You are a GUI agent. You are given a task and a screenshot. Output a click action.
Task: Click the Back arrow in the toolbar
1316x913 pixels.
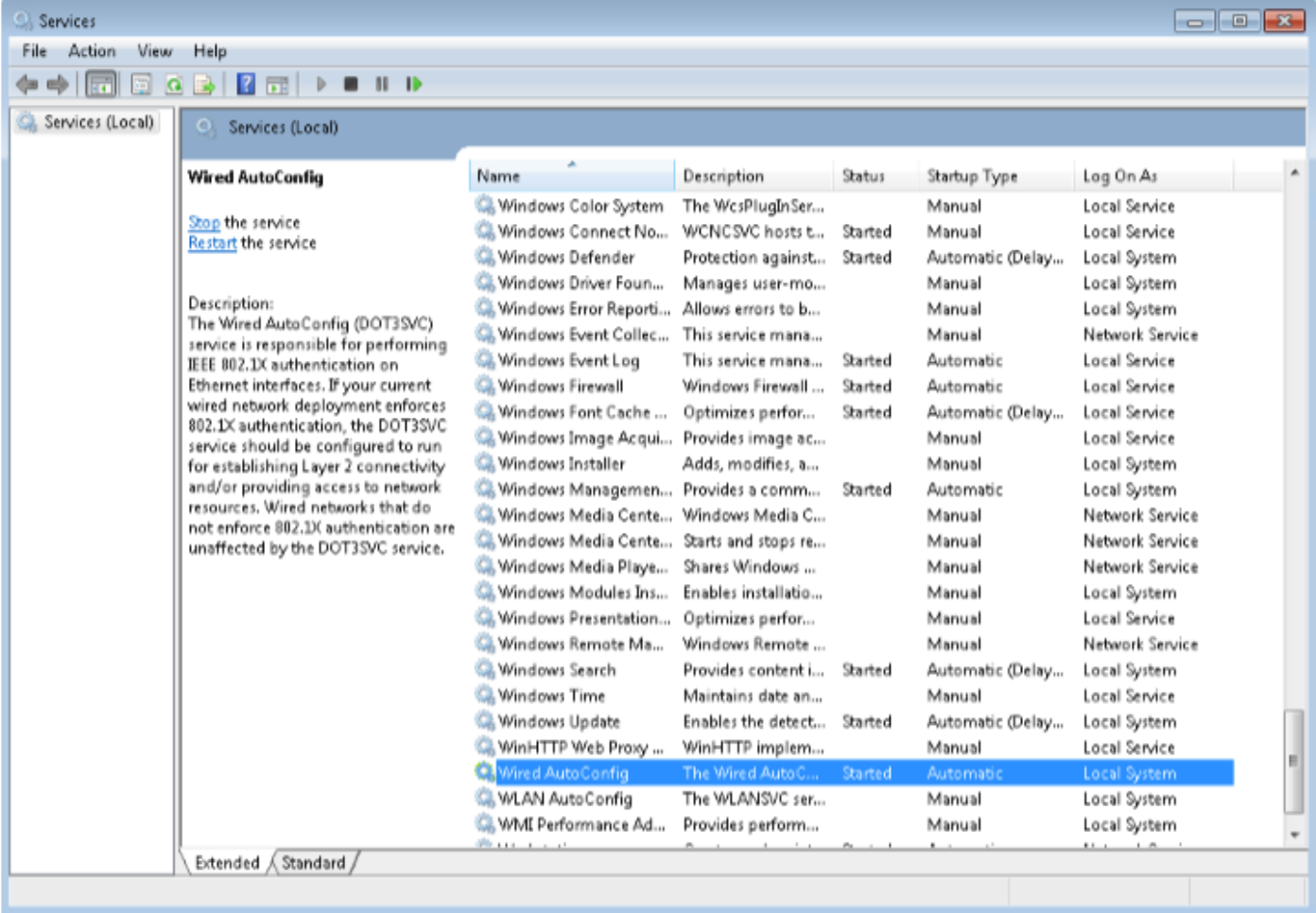point(27,85)
